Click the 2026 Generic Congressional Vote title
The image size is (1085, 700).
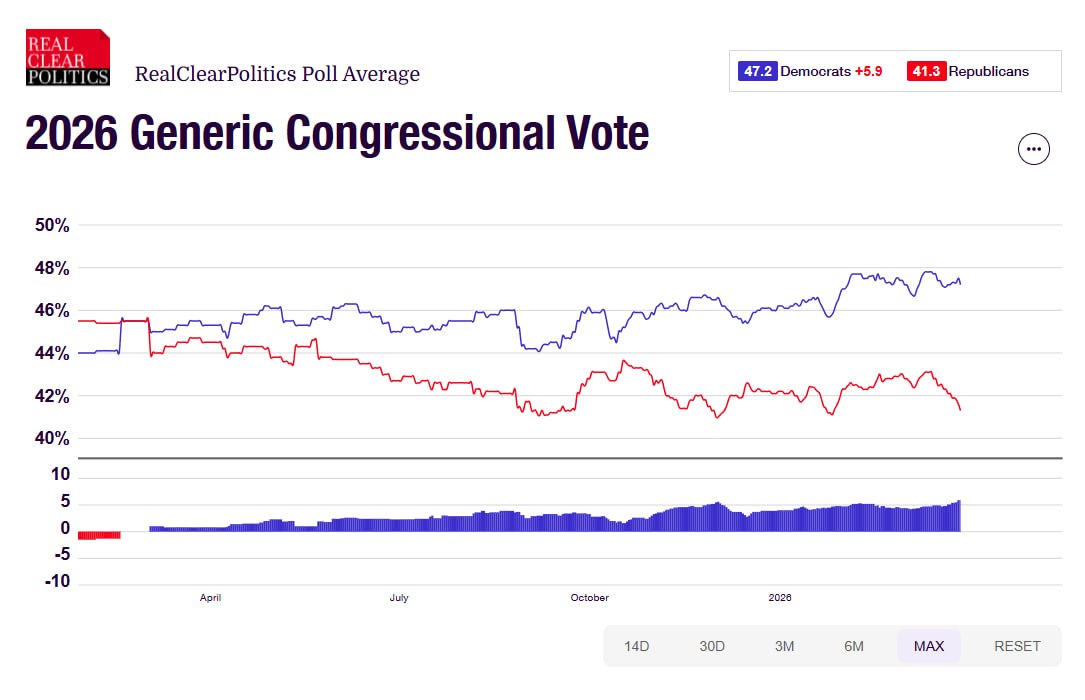337,133
